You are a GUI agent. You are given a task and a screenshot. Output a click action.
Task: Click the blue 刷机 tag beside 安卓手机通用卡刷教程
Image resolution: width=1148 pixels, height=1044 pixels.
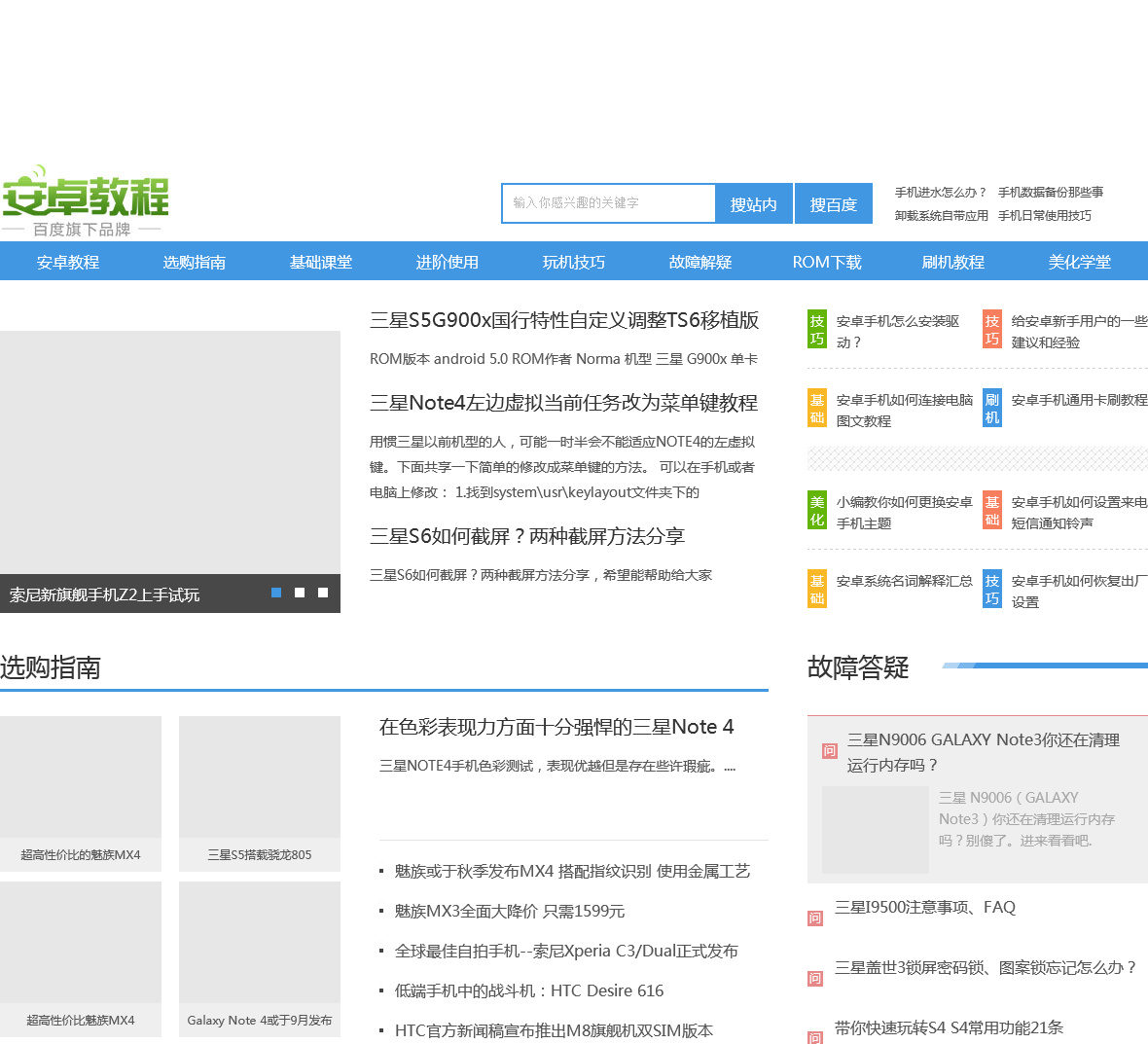[992, 409]
